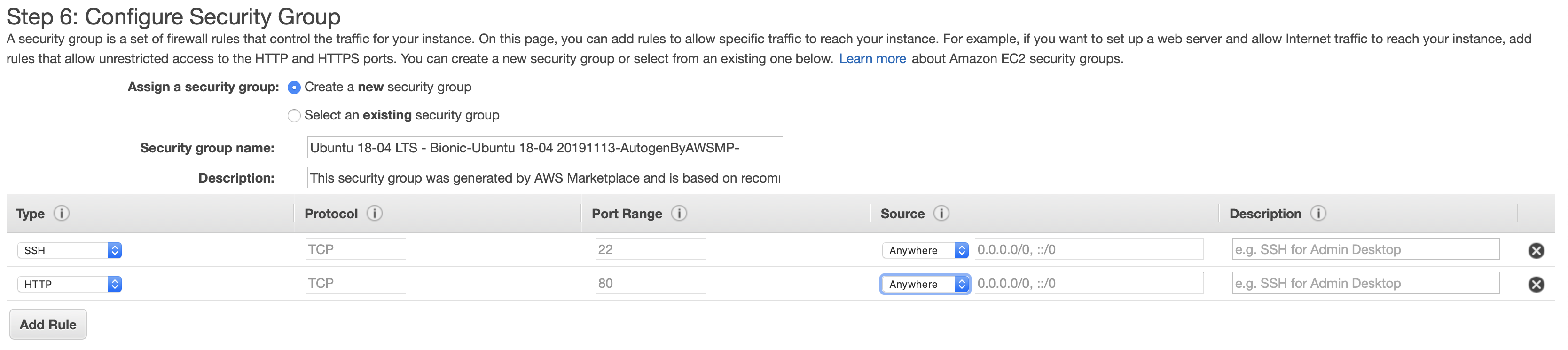Open the Source dropdown for the HTTP rule

[x=925, y=284]
